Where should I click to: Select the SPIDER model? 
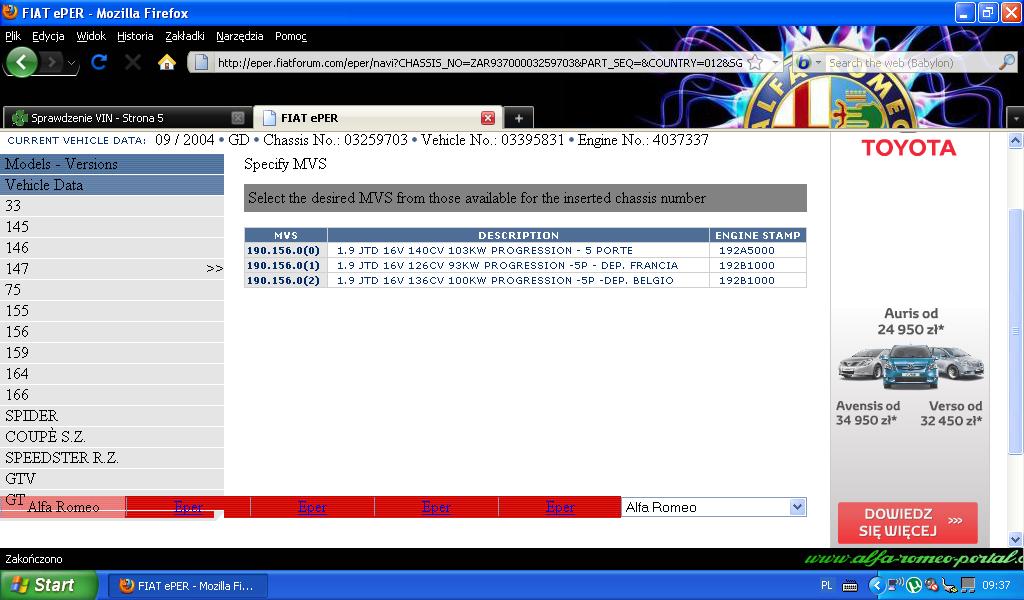112,415
